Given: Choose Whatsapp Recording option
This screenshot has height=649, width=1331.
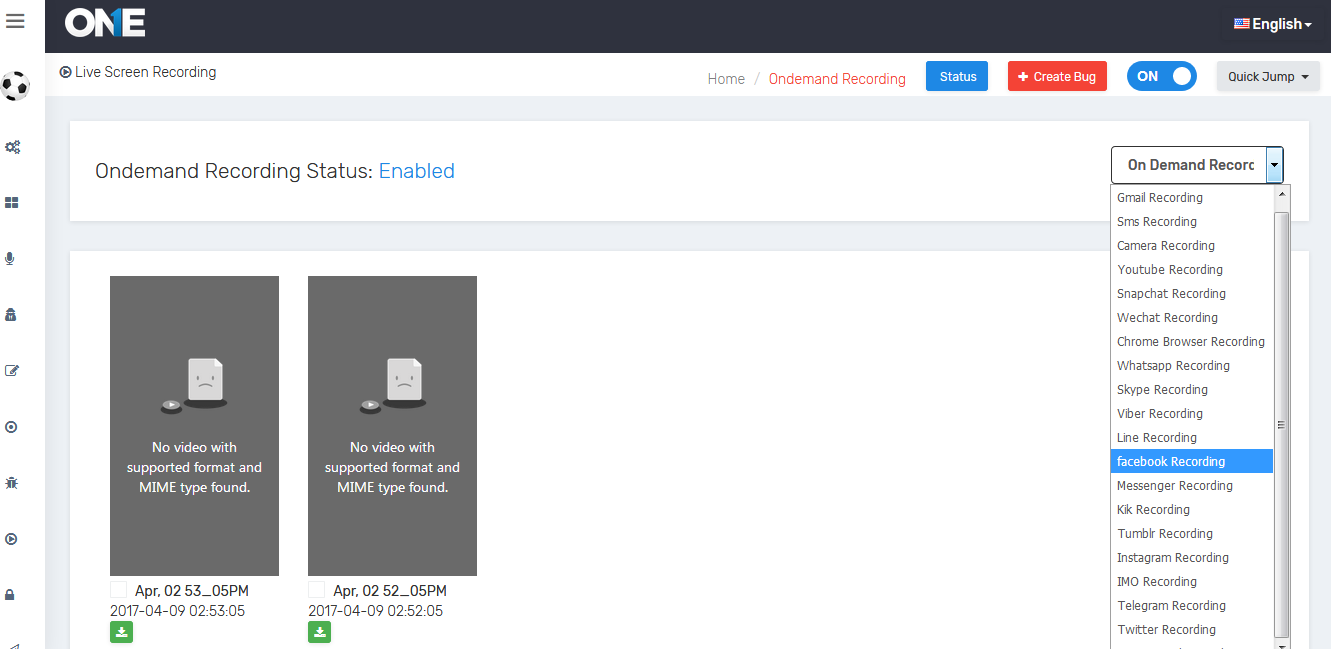Looking at the screenshot, I should click(1173, 366).
